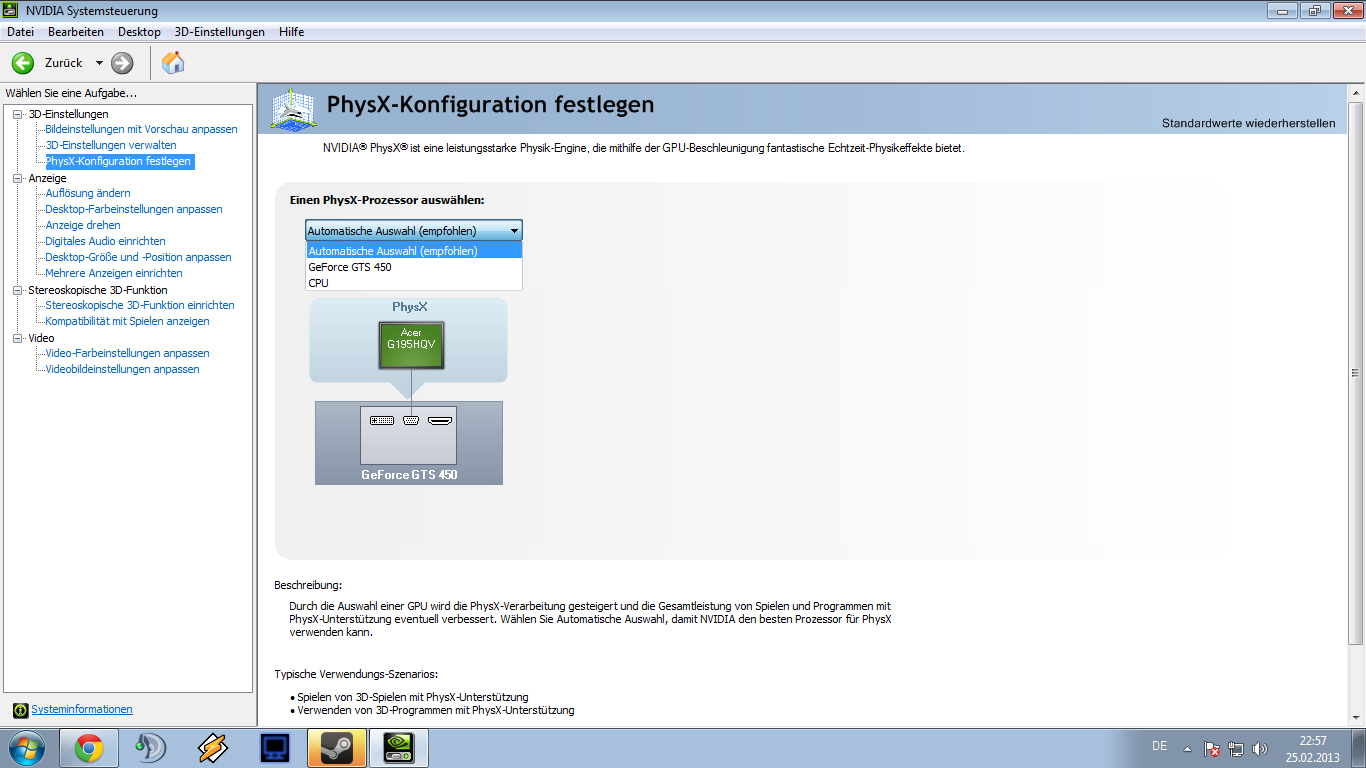This screenshot has height=768, width=1366.
Task: Click the main panel scrollbar down arrow
Action: coord(1356,718)
